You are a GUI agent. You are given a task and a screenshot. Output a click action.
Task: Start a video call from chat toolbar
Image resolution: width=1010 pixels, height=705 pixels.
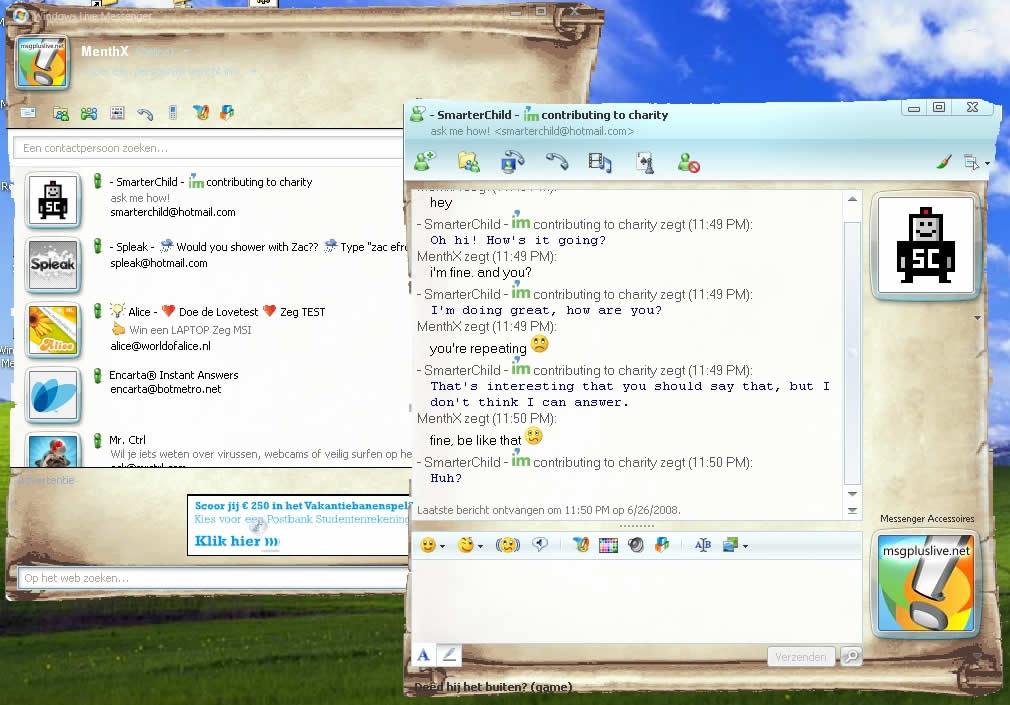[x=512, y=162]
